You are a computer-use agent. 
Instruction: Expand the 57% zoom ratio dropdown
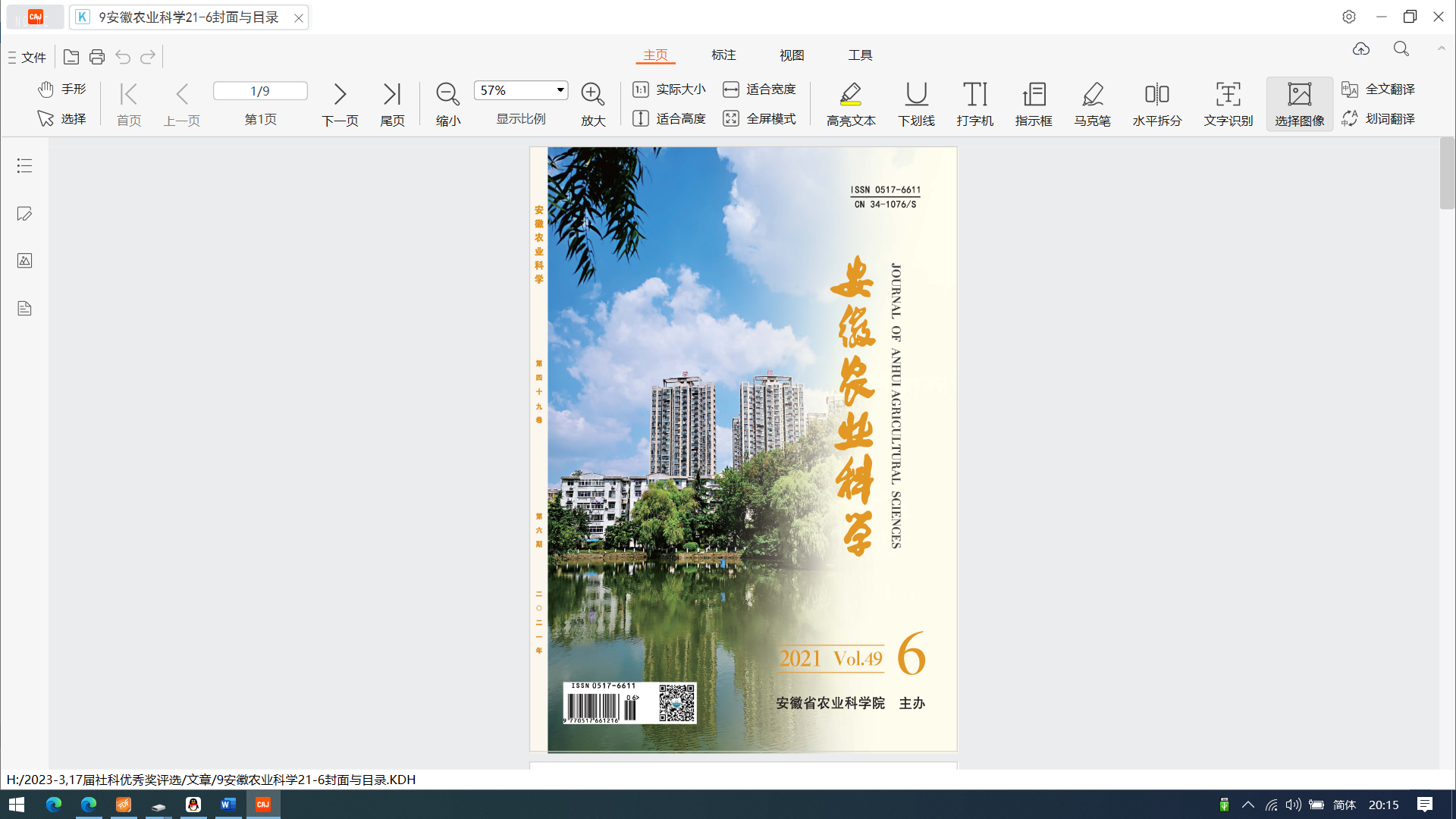click(x=560, y=90)
